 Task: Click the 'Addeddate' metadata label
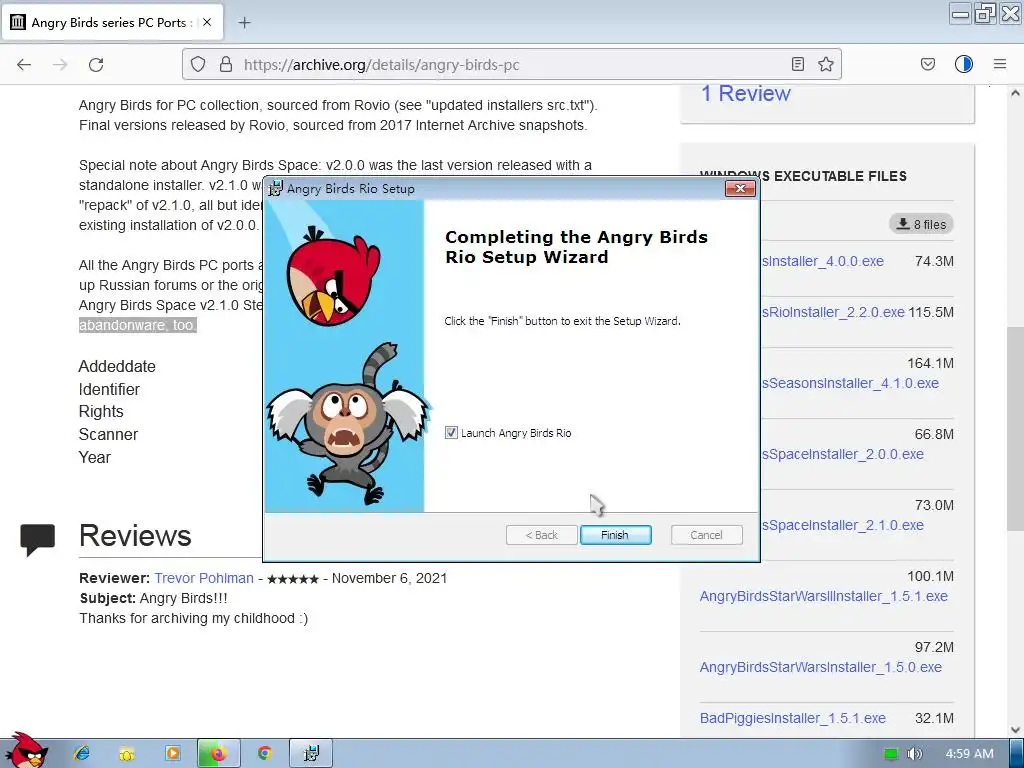pos(117,366)
